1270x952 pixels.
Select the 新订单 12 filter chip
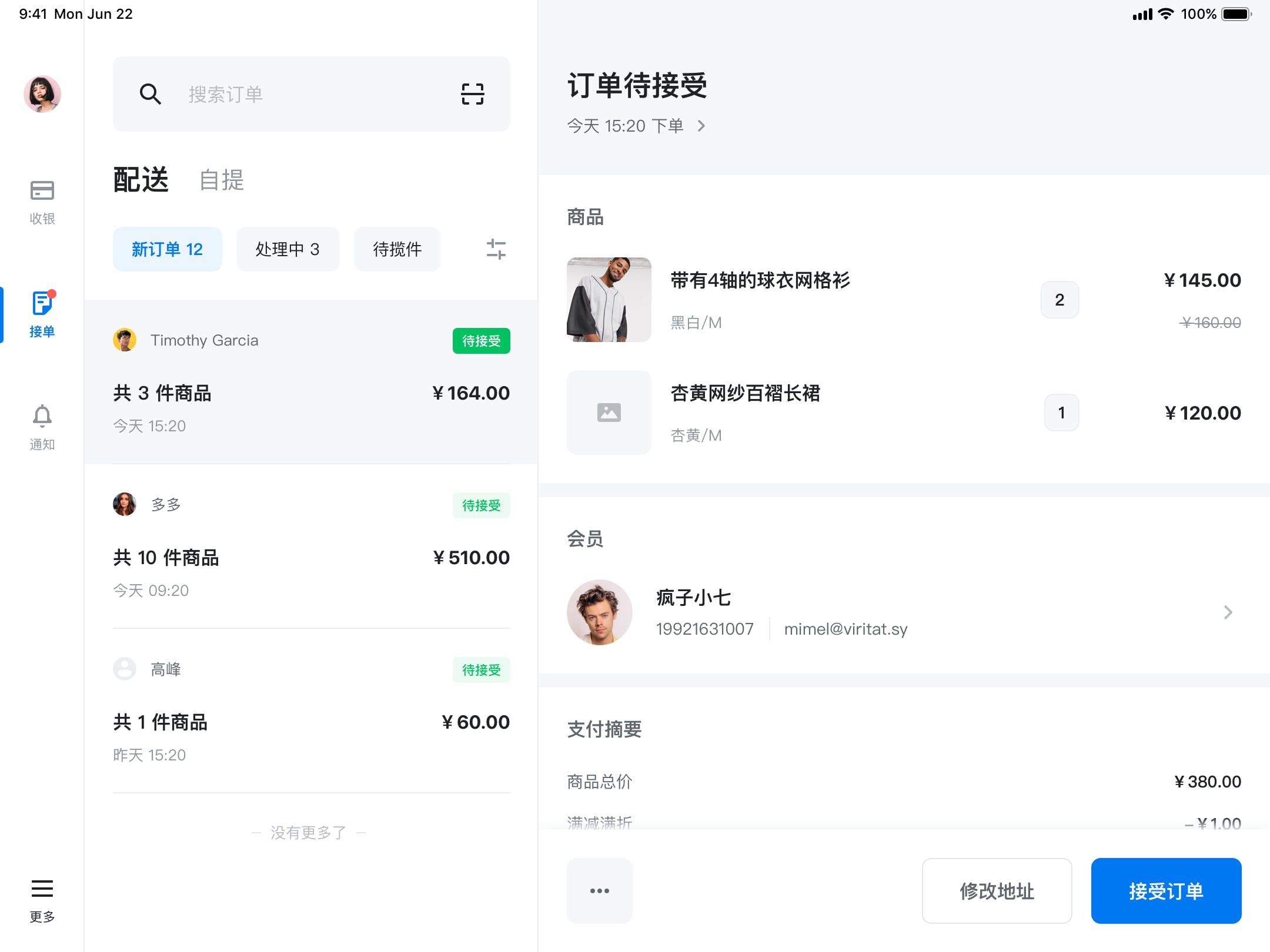point(167,249)
